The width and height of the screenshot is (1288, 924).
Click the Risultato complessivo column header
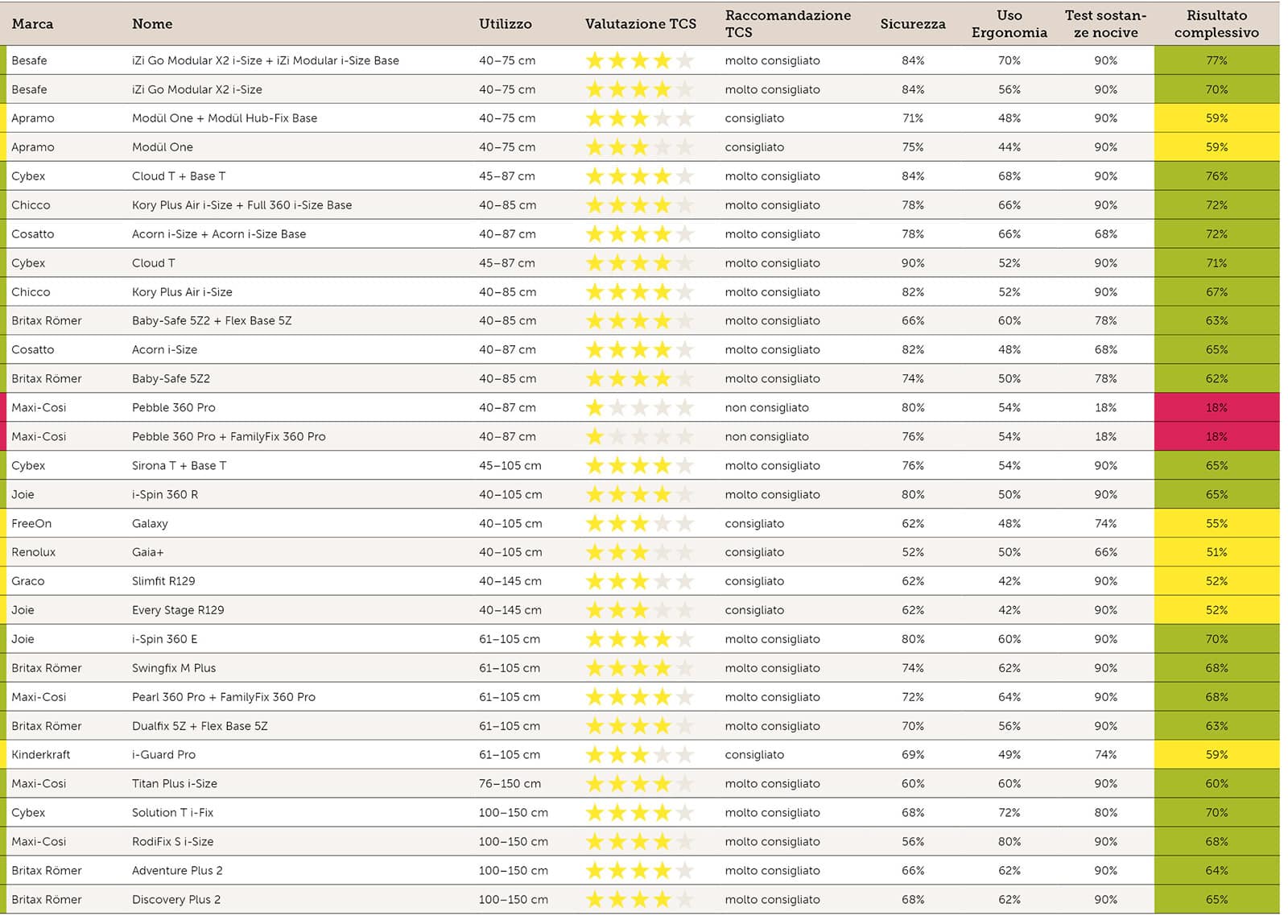[x=1216, y=24]
